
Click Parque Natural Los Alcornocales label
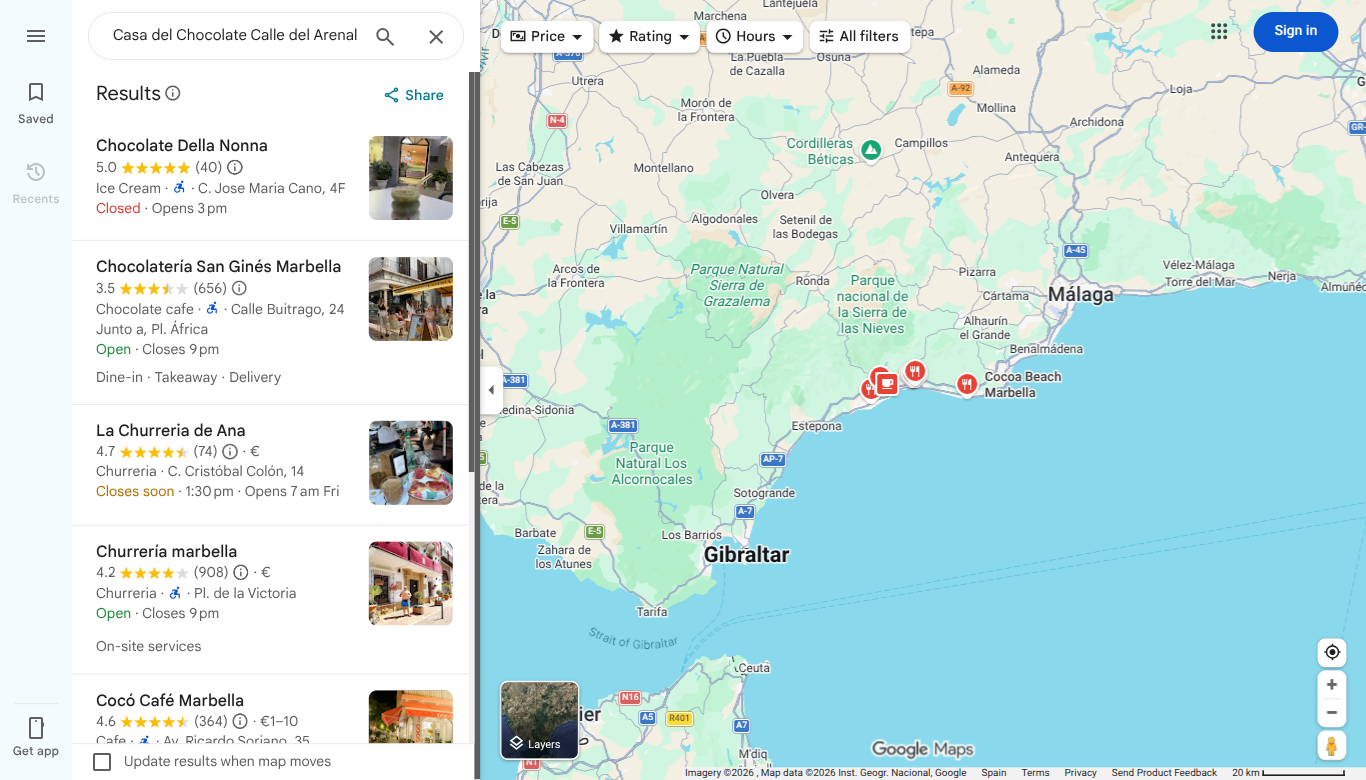pos(652,464)
